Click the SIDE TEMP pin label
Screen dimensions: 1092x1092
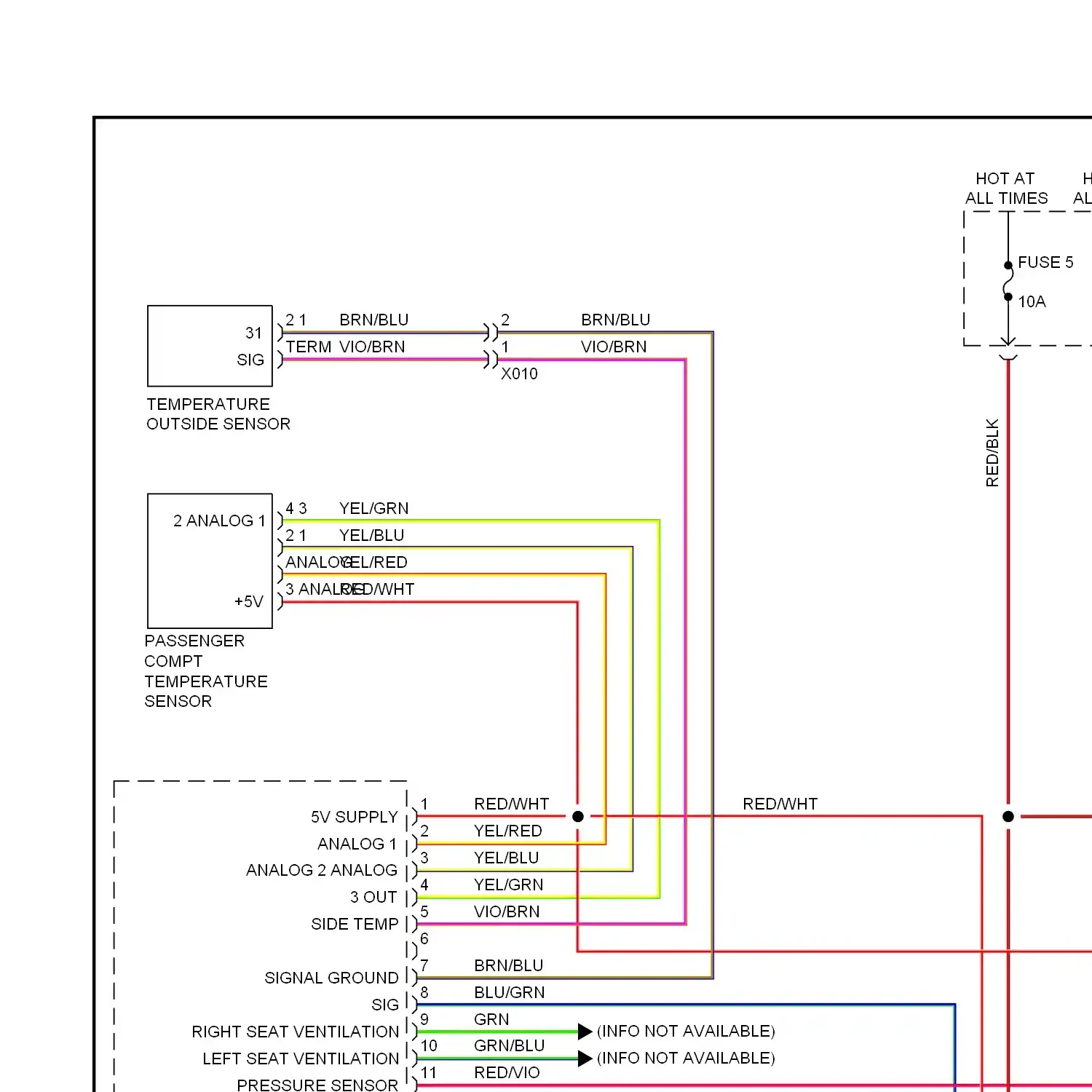[355, 924]
